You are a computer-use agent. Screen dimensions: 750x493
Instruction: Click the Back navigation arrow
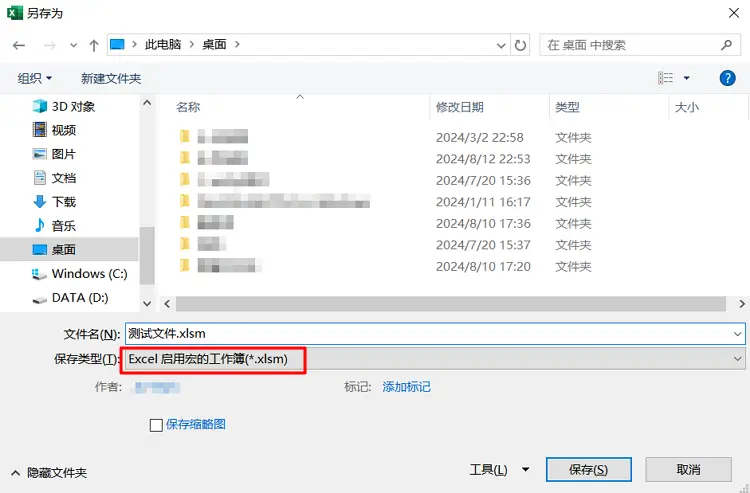(x=19, y=45)
